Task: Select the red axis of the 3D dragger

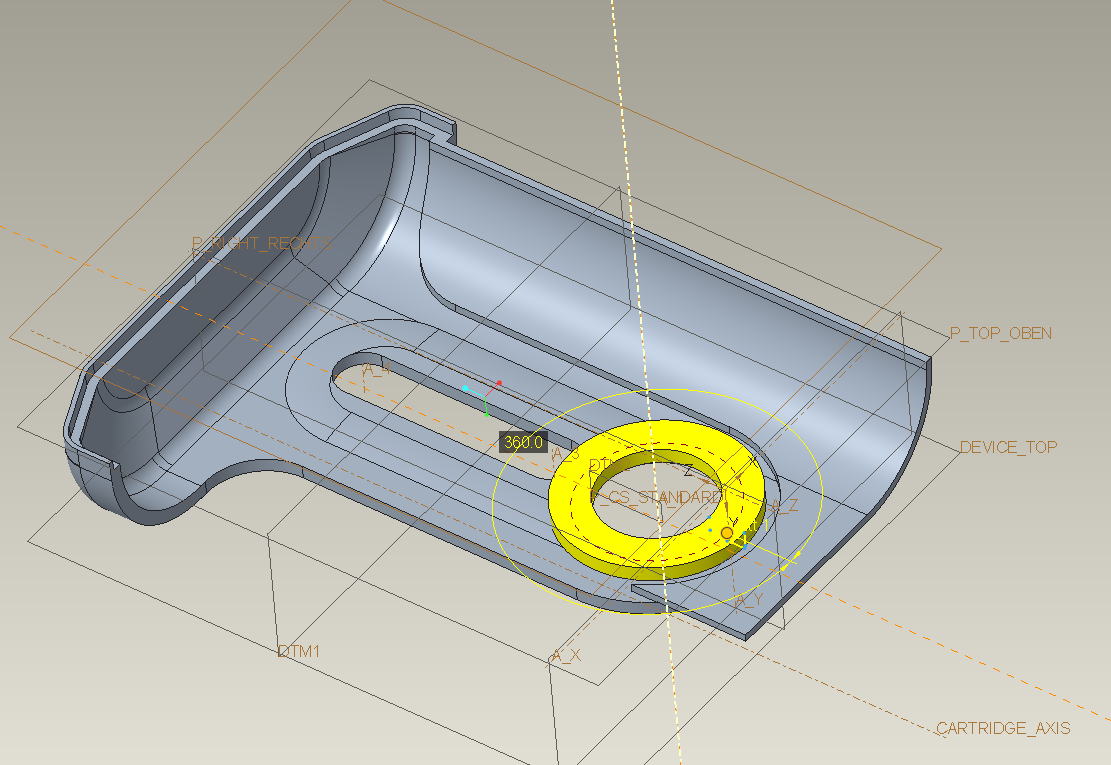Action: pyautogui.click(x=500, y=381)
